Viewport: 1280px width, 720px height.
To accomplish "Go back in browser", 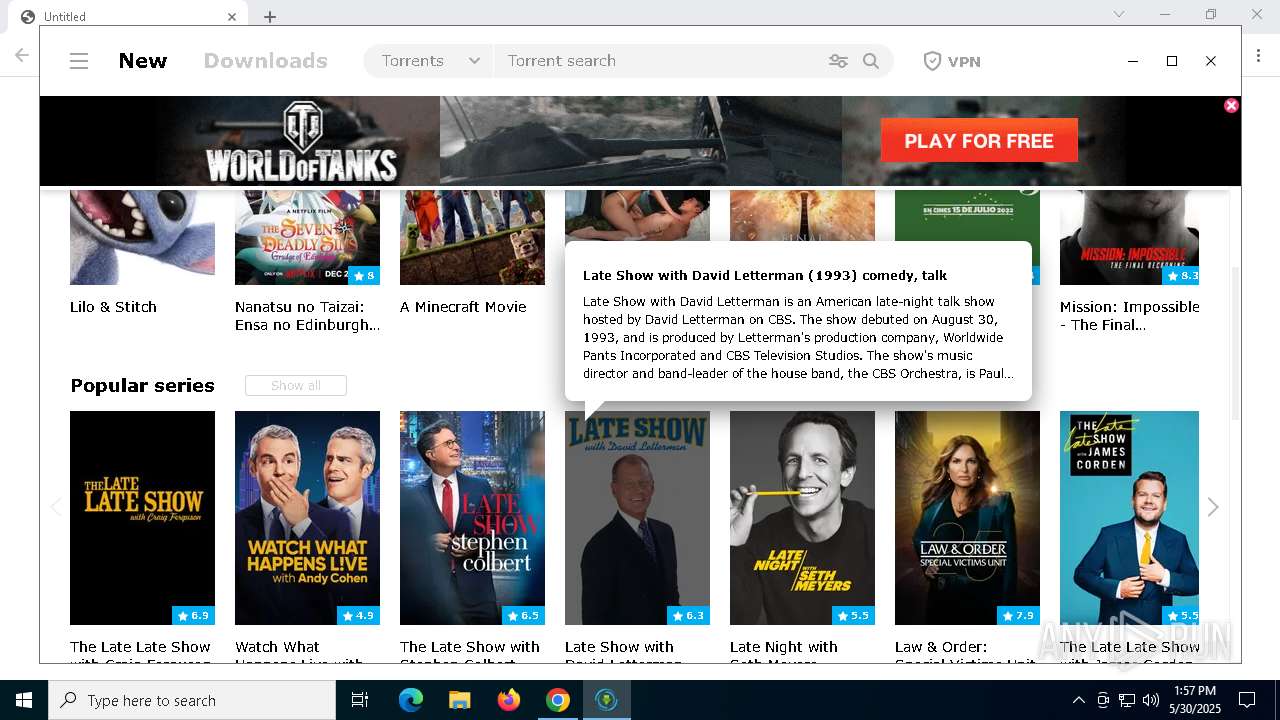I will coord(22,55).
